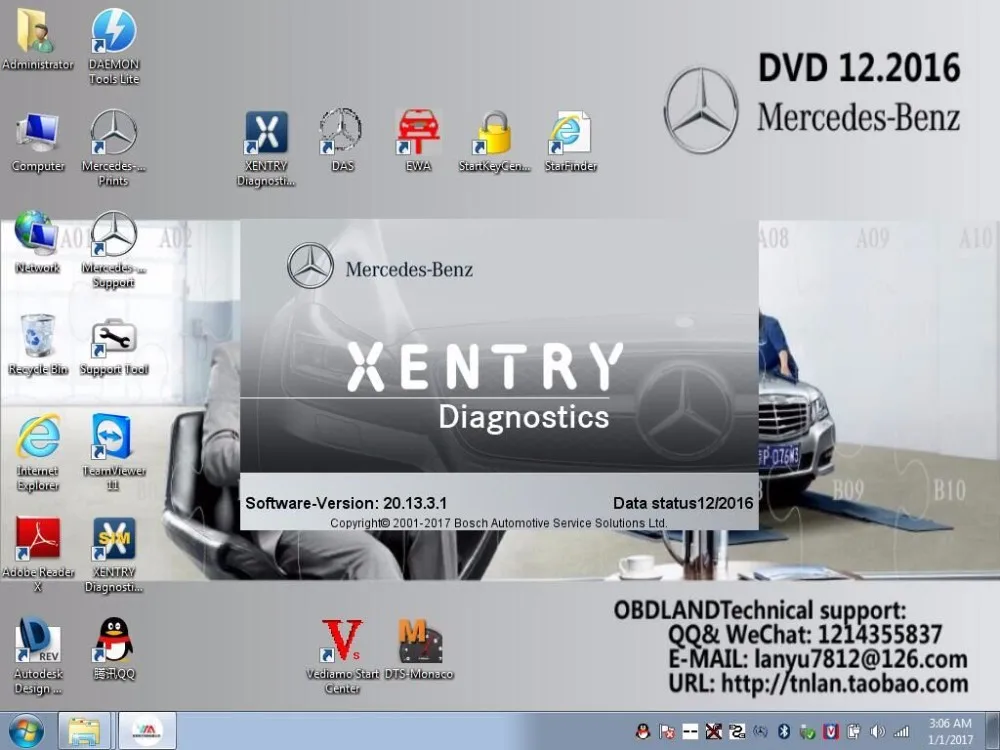Viewport: 1000px width, 750px height.
Task: Launch Vediamo Start Center
Action: [x=342, y=656]
